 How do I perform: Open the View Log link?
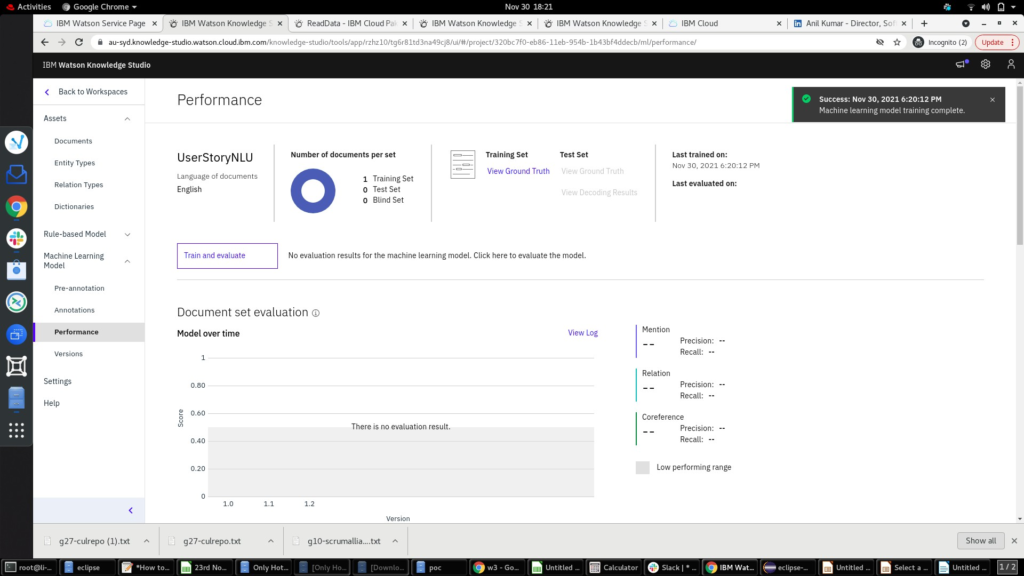click(582, 333)
